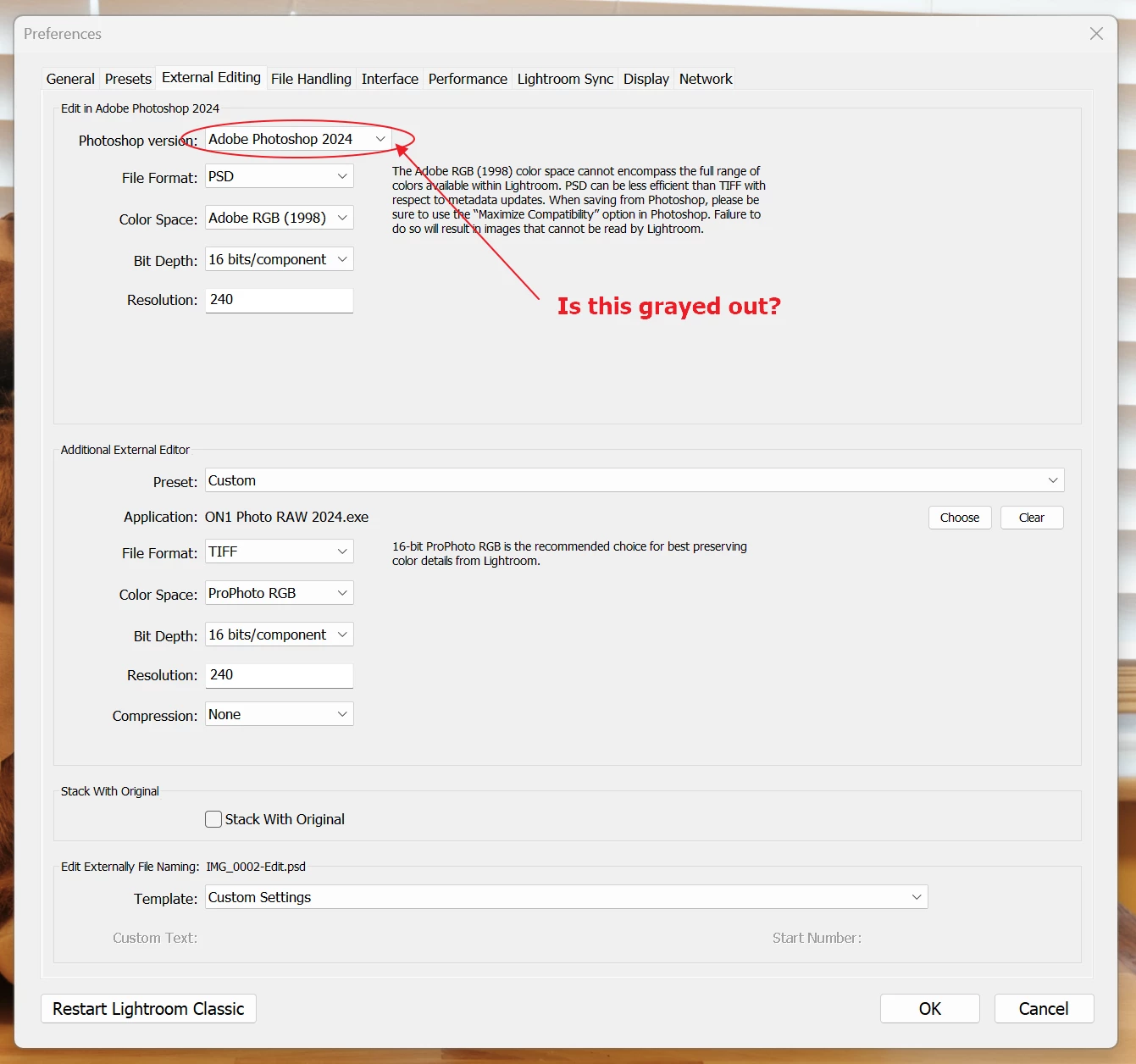Switch to the General tab
The width and height of the screenshot is (1136, 1064).
[70, 79]
